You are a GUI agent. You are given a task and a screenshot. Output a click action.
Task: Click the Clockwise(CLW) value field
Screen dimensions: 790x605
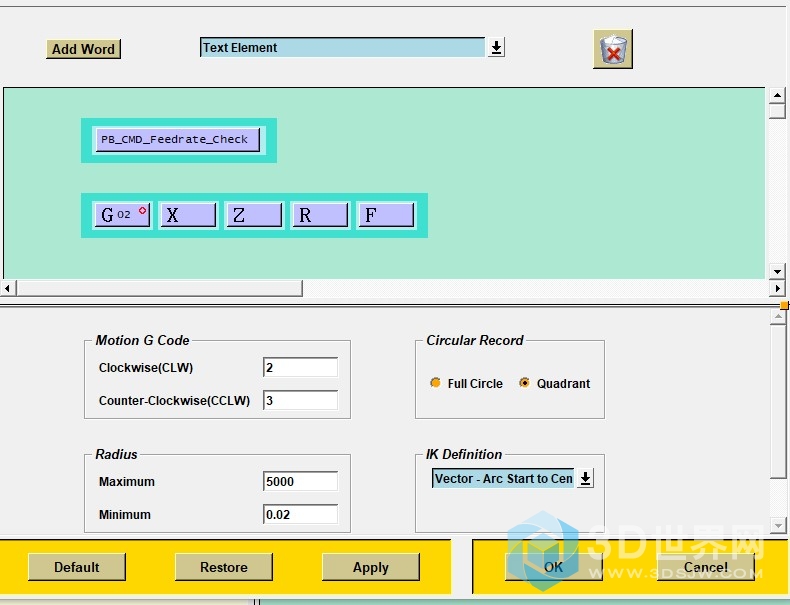coord(300,367)
